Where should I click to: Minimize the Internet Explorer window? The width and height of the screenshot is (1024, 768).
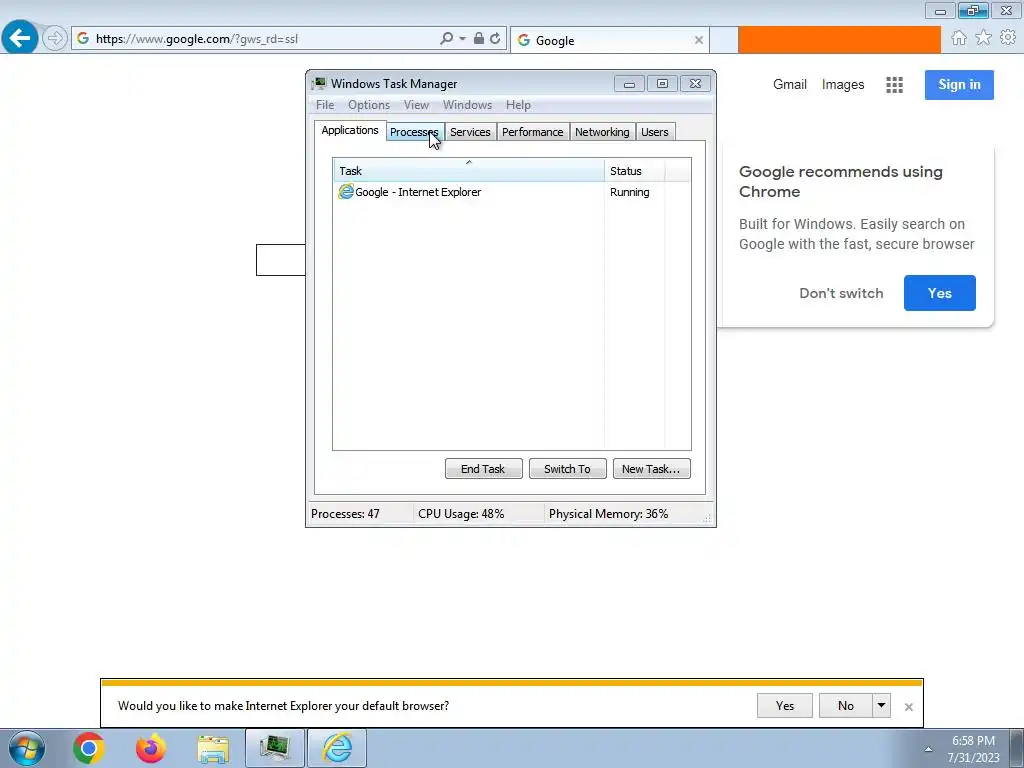coord(940,11)
